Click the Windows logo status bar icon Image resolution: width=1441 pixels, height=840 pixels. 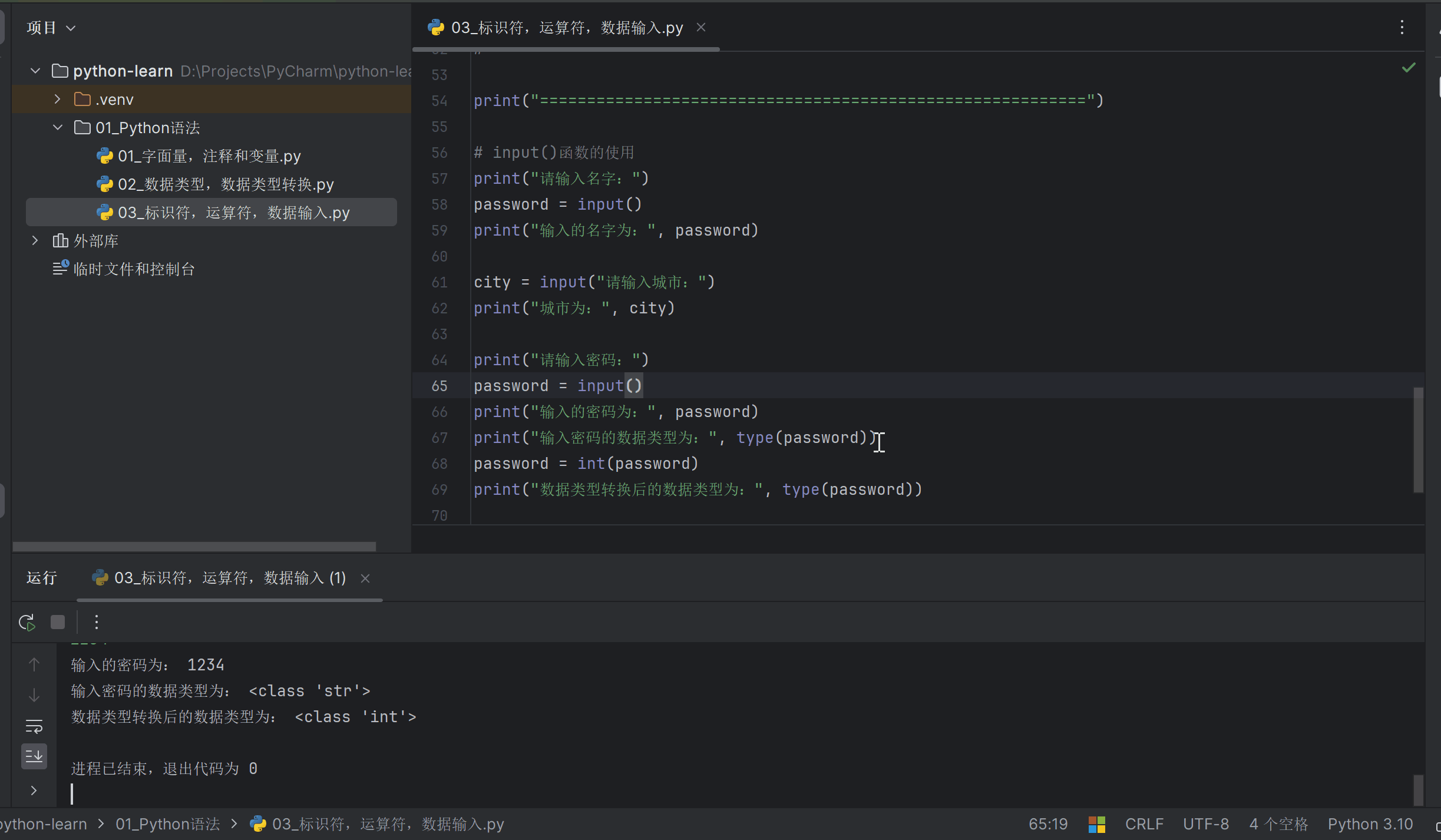[x=1096, y=824]
